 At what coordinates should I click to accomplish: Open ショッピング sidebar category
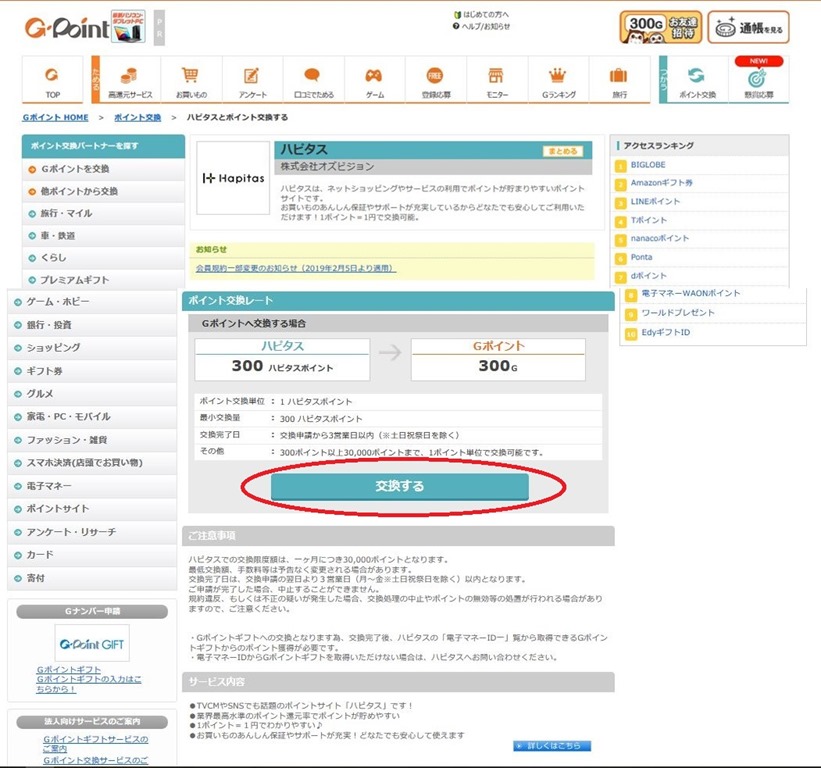(x=93, y=348)
